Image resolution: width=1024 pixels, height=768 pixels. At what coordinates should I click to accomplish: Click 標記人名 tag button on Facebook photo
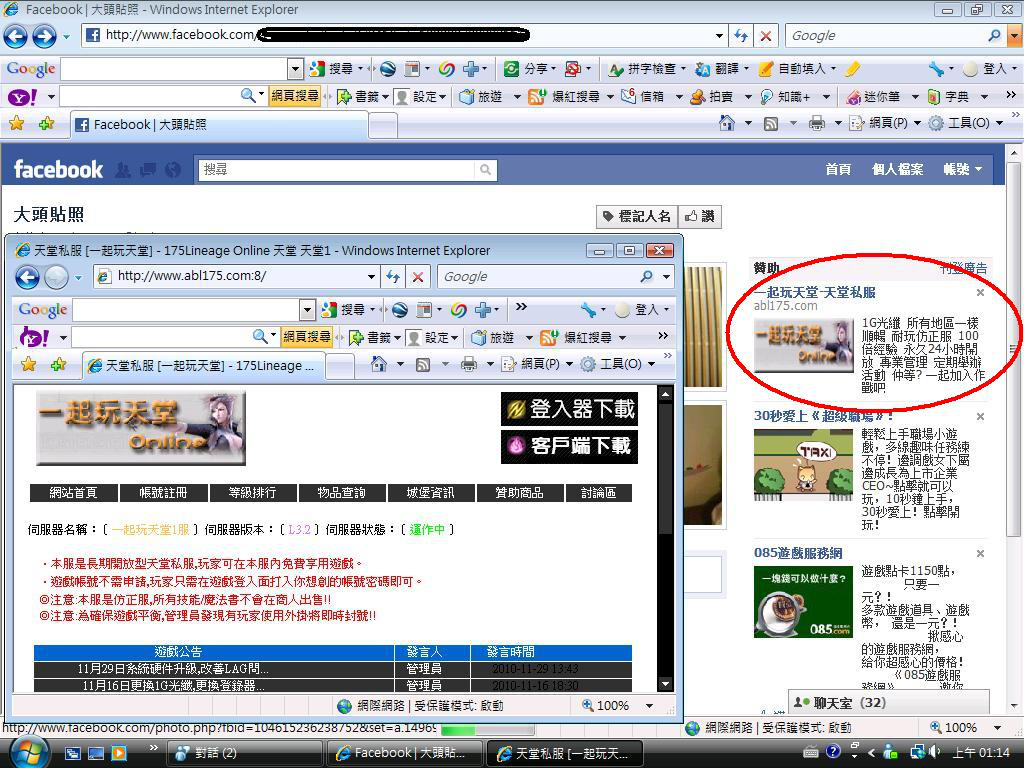coord(637,217)
